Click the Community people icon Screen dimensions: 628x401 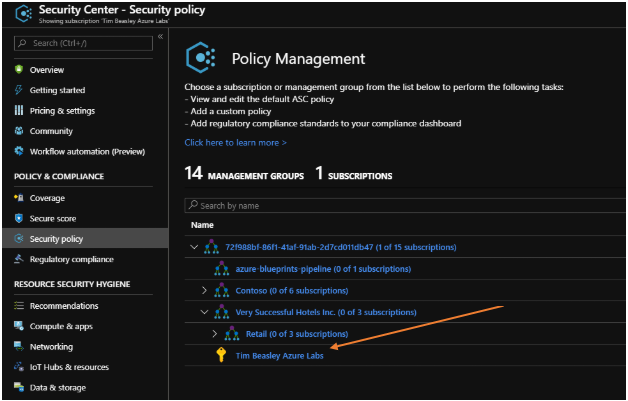pos(19,131)
